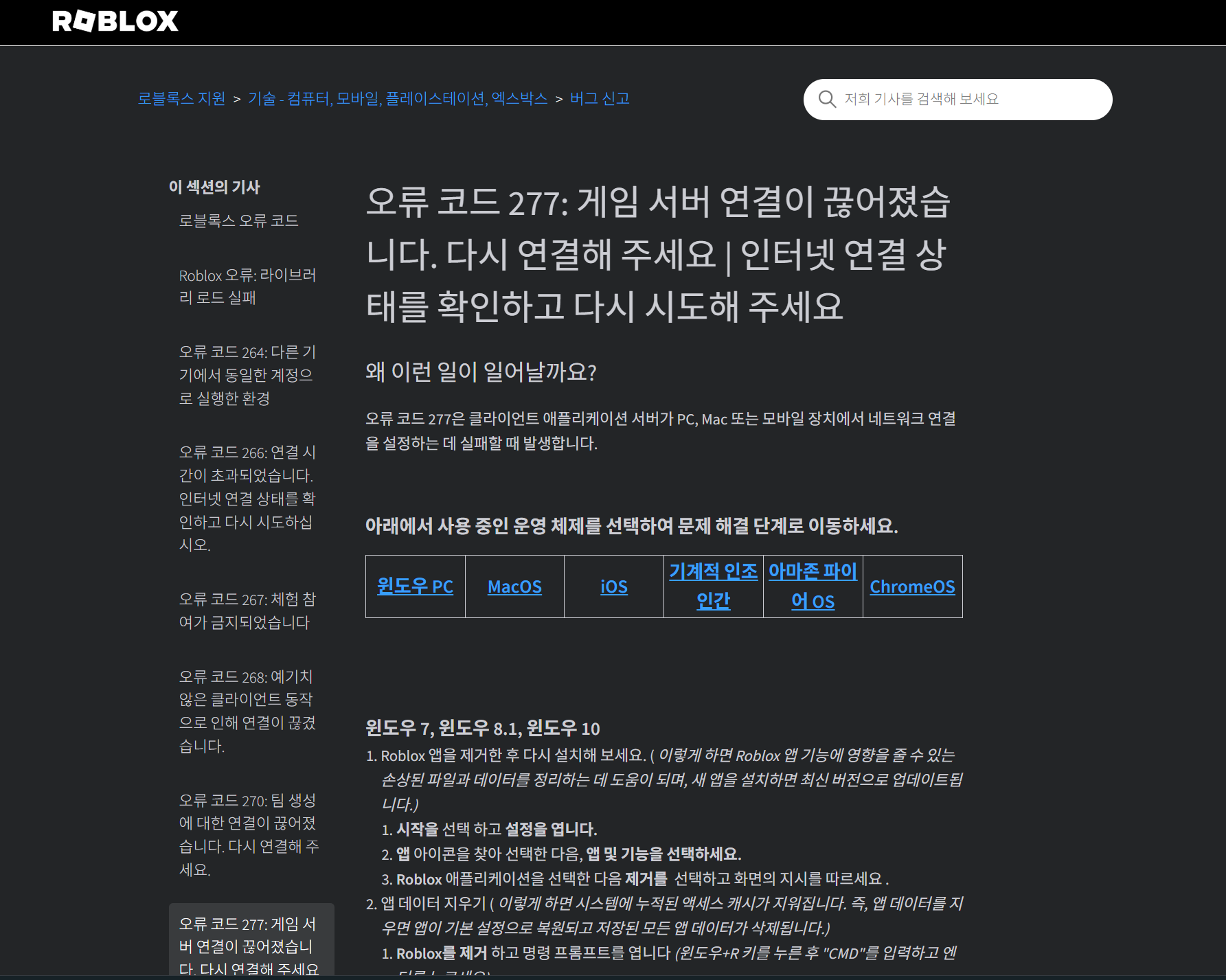Jump to 아마존 파이어 OS steps

pos(813,586)
